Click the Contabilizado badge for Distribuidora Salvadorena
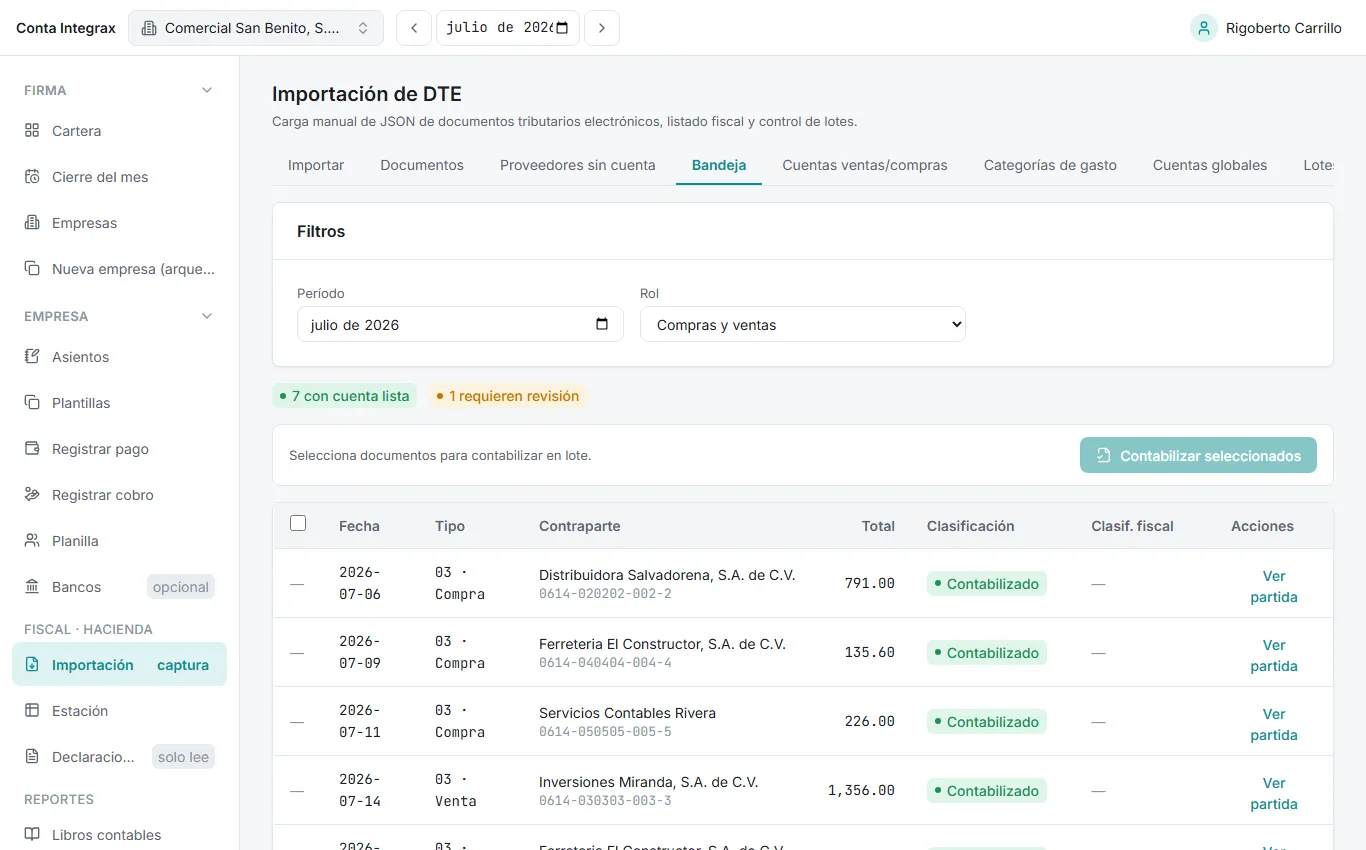1366x850 pixels. (987, 584)
